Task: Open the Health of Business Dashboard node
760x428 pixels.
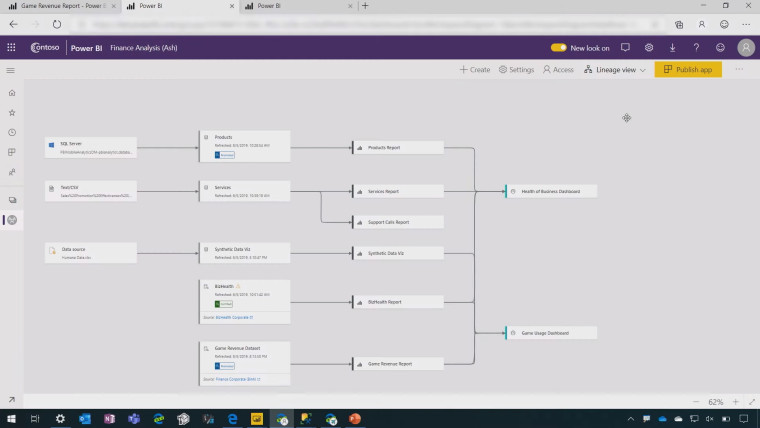Action: [552, 191]
